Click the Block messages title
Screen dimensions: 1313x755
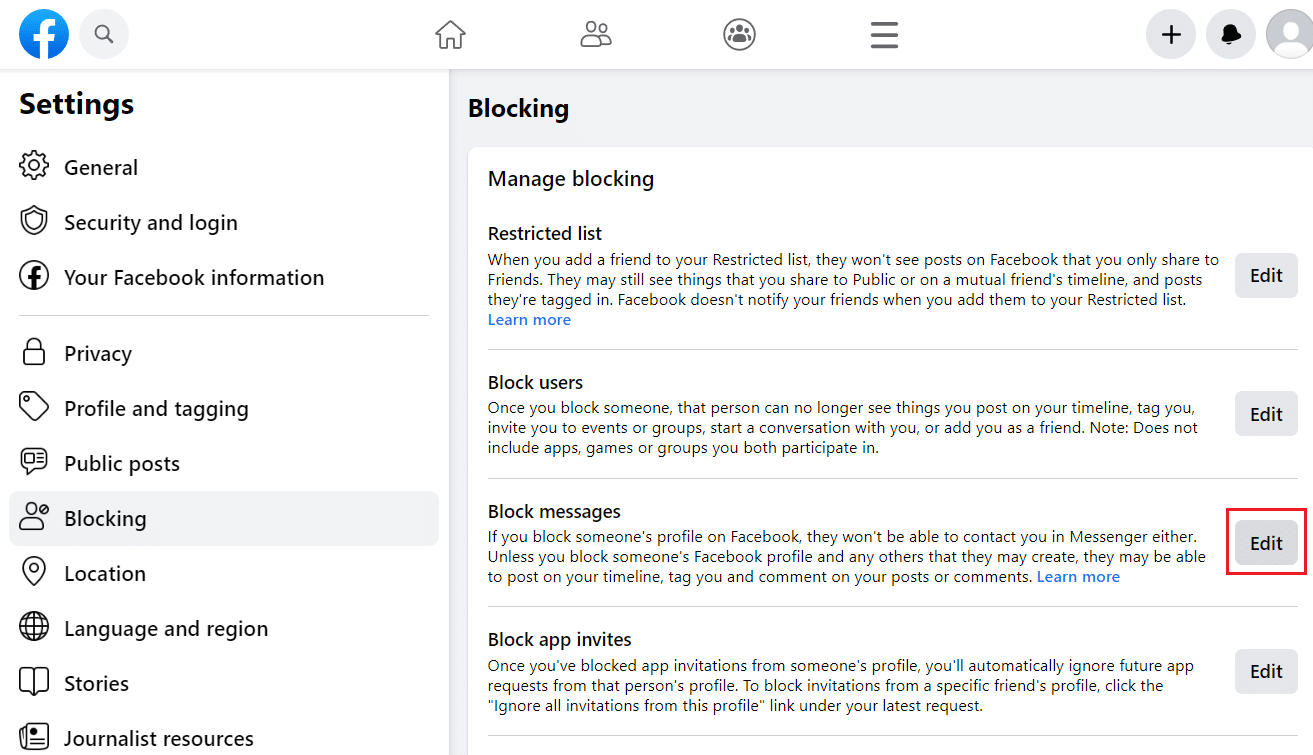click(554, 512)
